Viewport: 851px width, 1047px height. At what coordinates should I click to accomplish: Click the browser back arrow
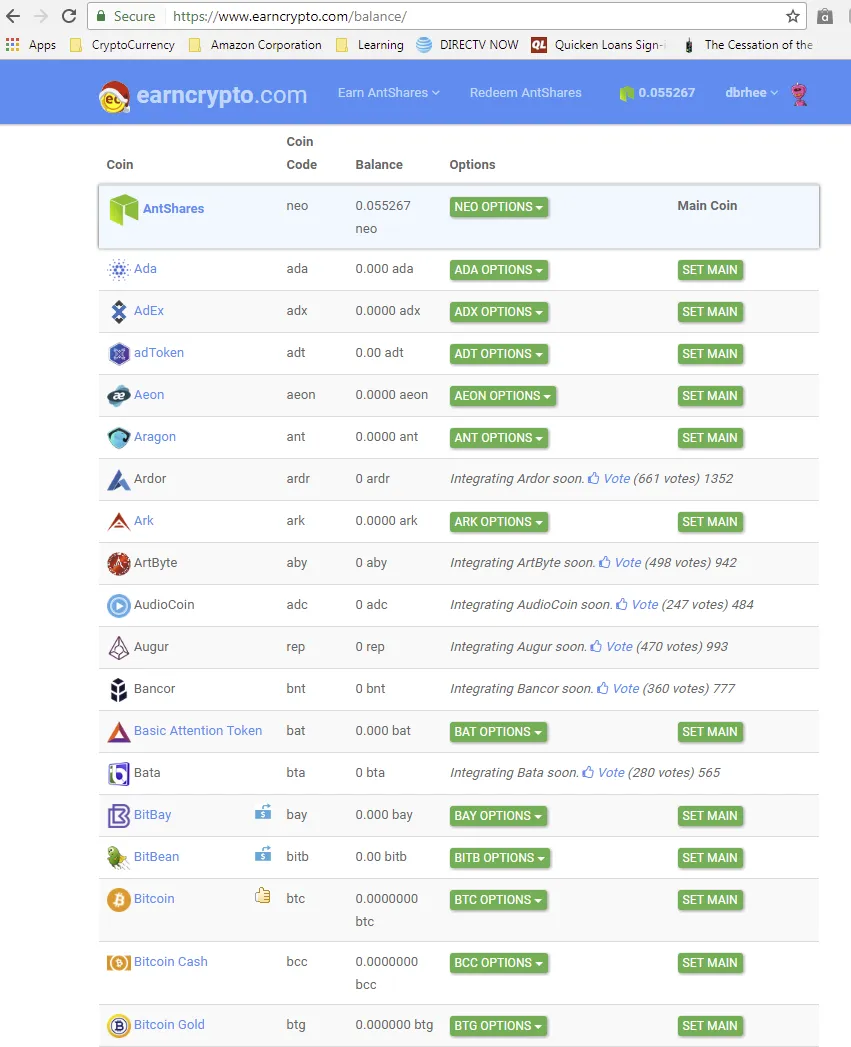[x=13, y=16]
